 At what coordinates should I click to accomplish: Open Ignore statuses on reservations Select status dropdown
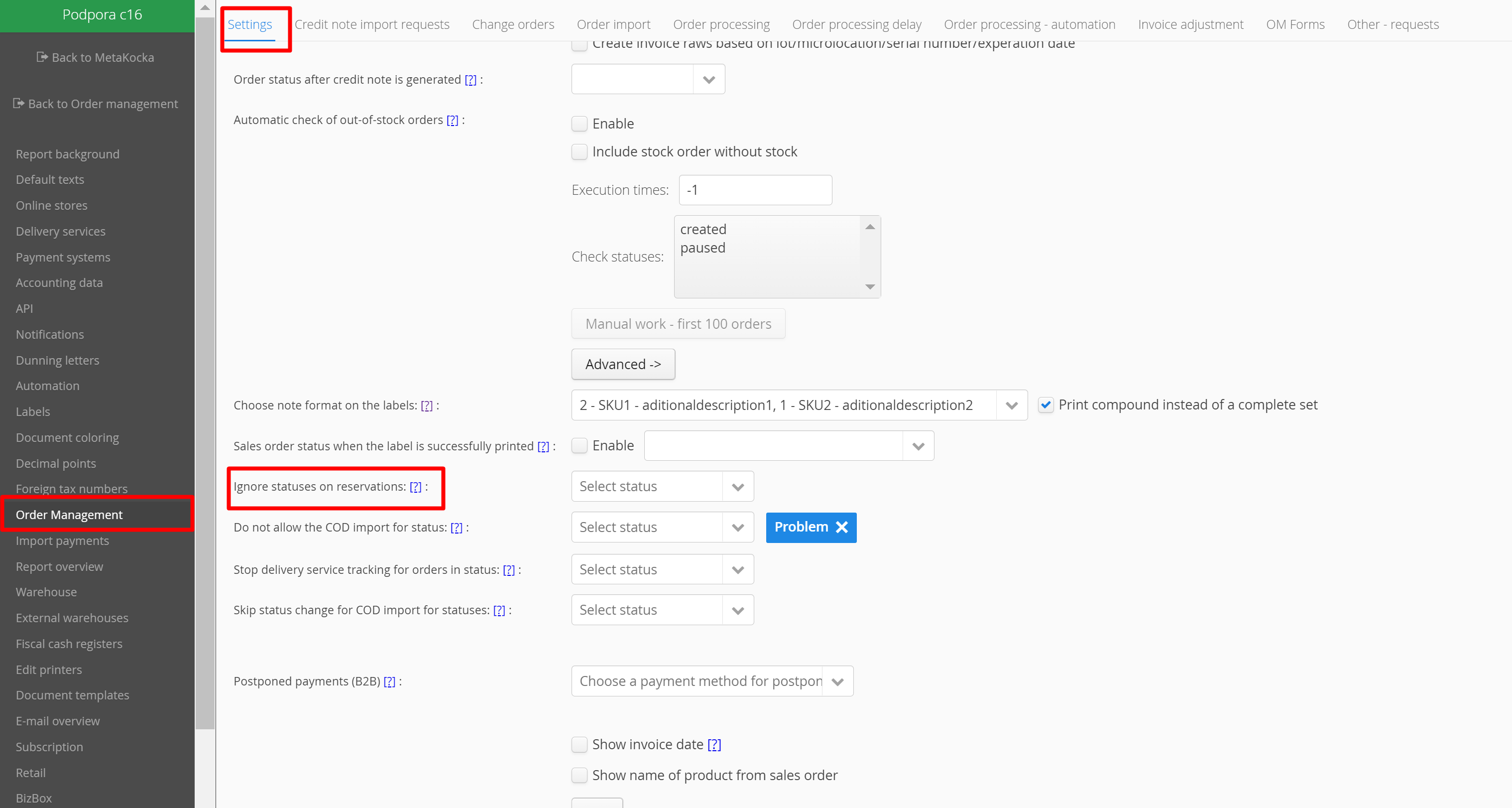pos(737,487)
